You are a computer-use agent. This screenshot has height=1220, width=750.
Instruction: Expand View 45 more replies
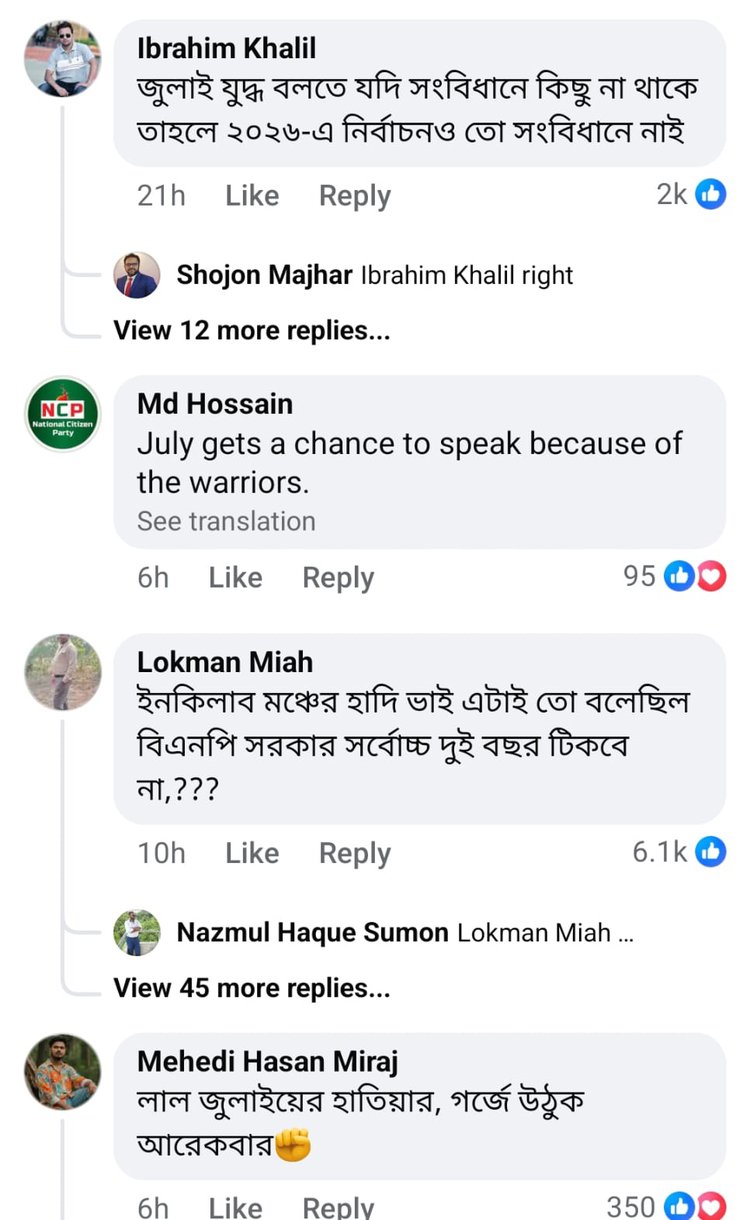(x=252, y=988)
